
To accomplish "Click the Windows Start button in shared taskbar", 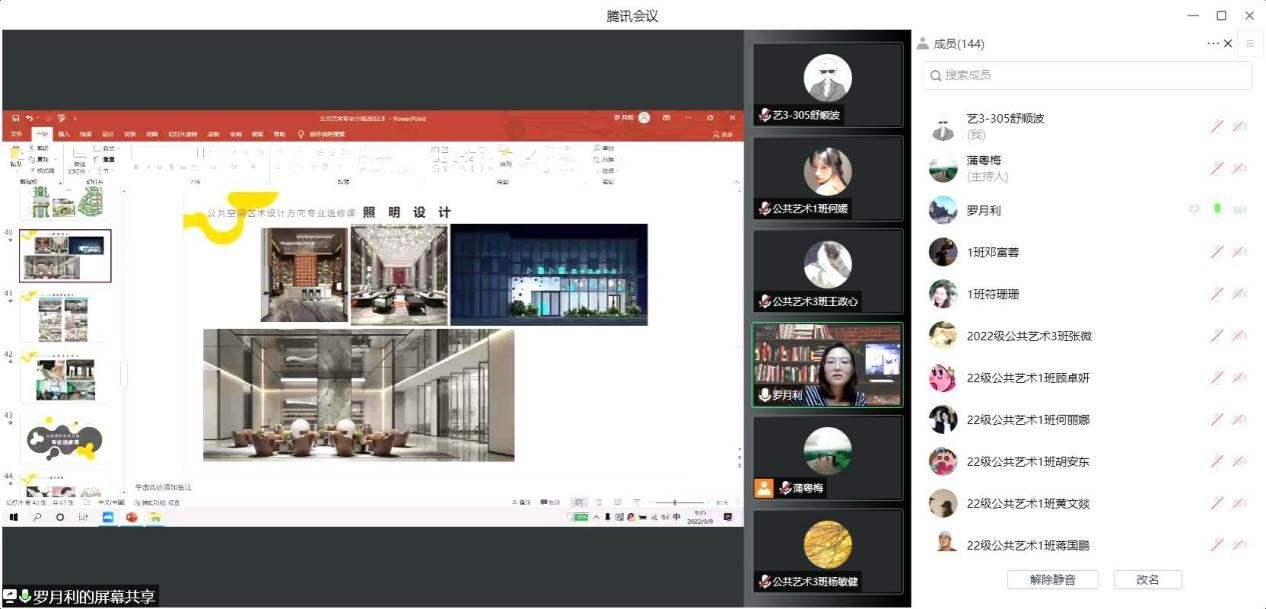I will 14,517.
